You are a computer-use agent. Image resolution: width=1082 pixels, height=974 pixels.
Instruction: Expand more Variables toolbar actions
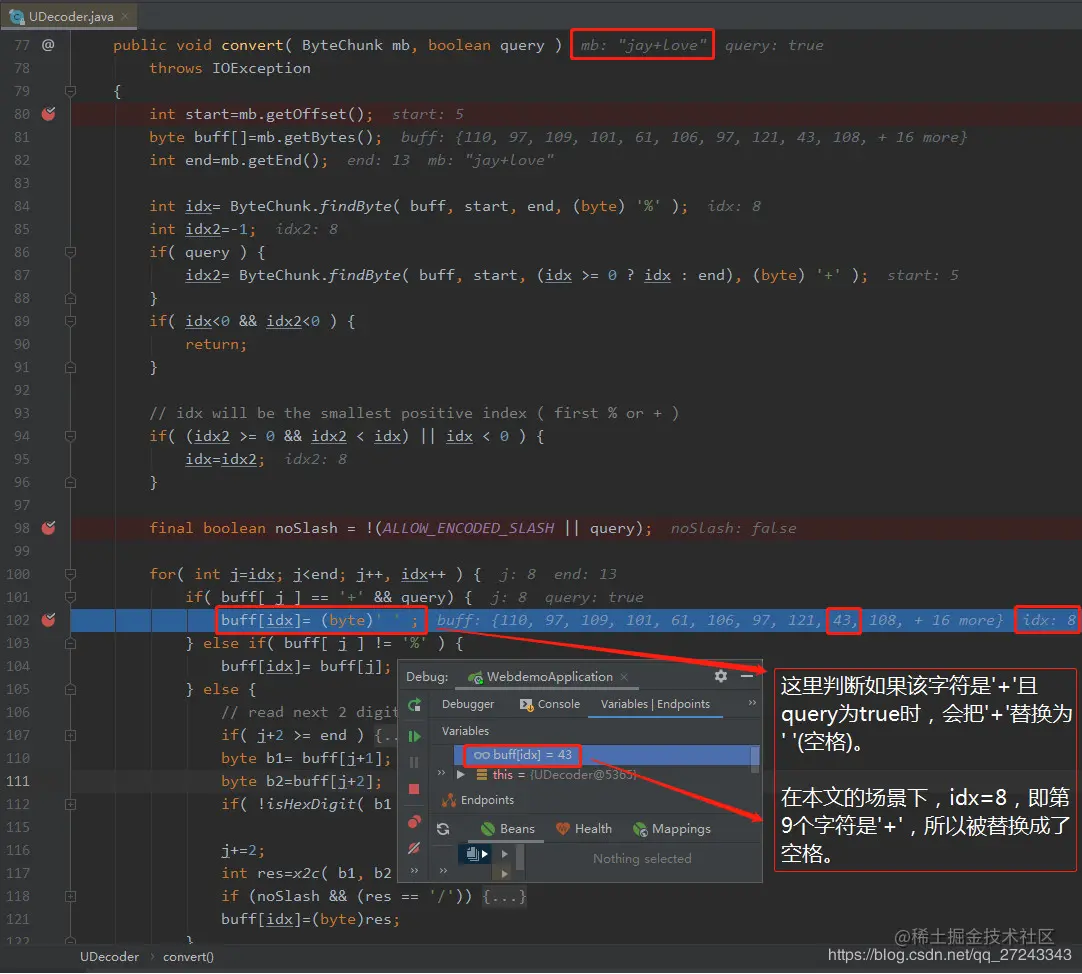[442, 772]
